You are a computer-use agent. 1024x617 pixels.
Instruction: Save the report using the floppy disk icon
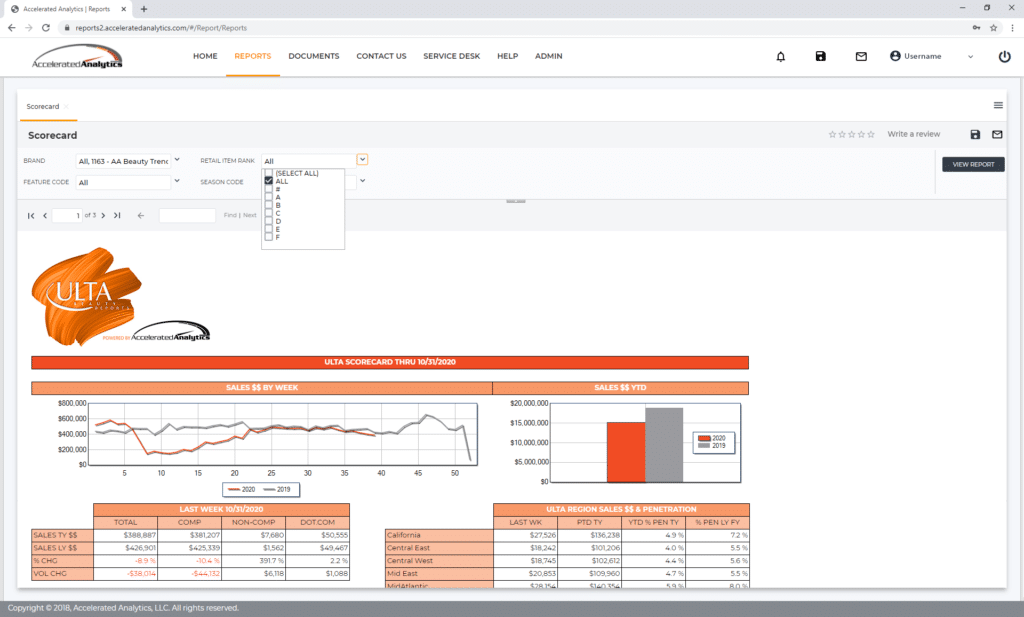(x=974, y=134)
